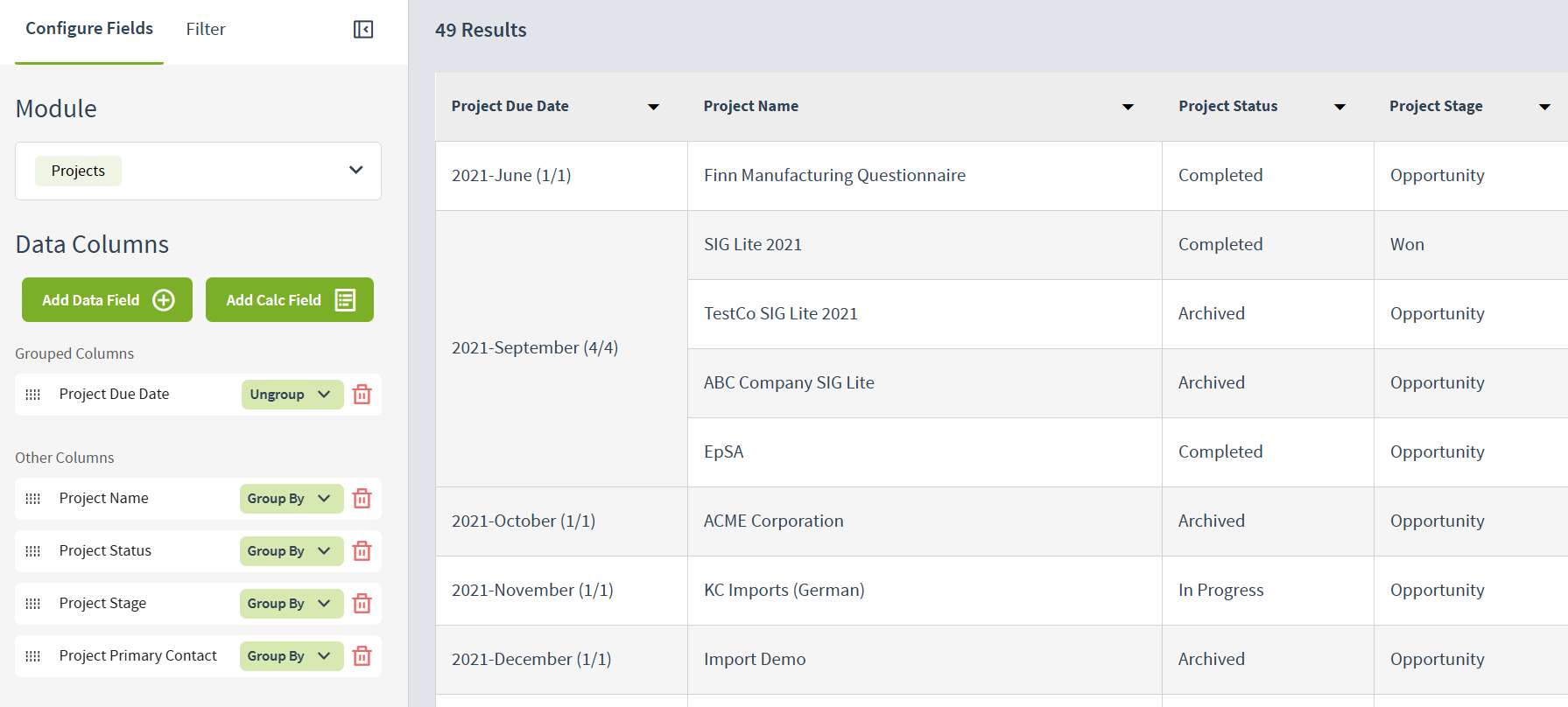Click the drag handle beside Project Stage

click(x=33, y=604)
